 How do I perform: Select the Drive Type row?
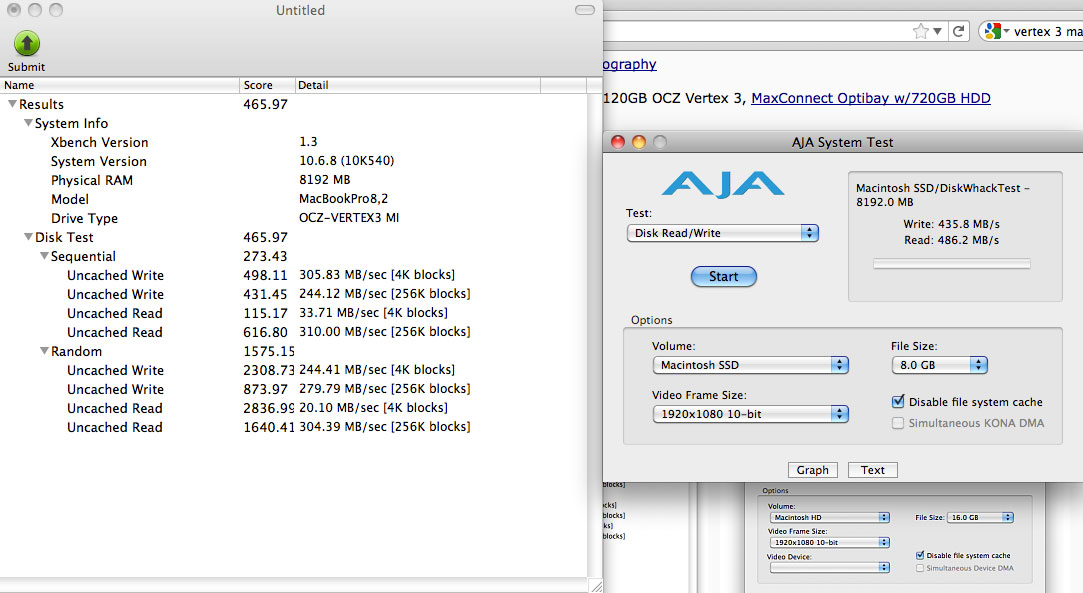[294, 217]
